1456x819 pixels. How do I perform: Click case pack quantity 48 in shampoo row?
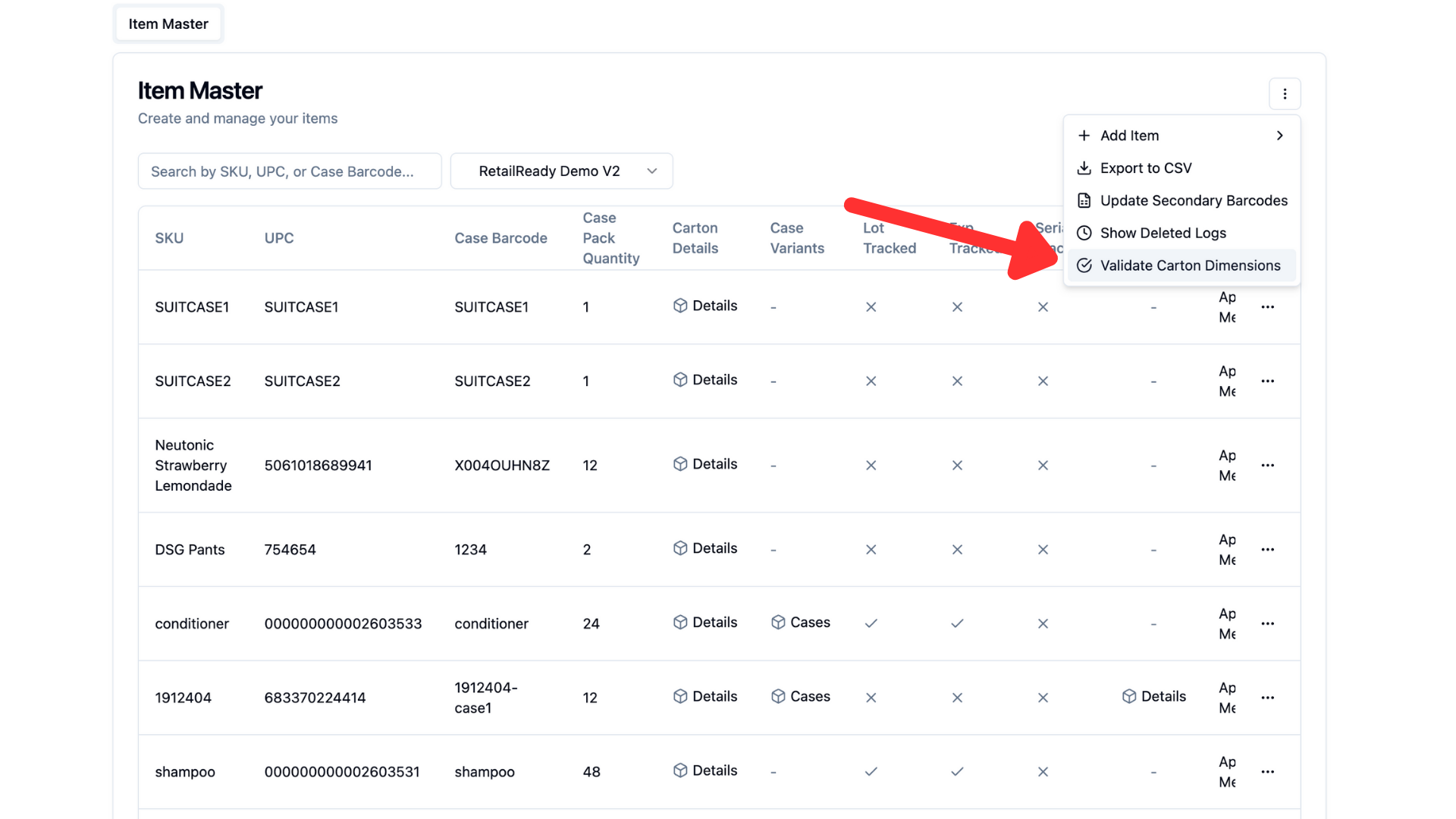click(x=591, y=772)
